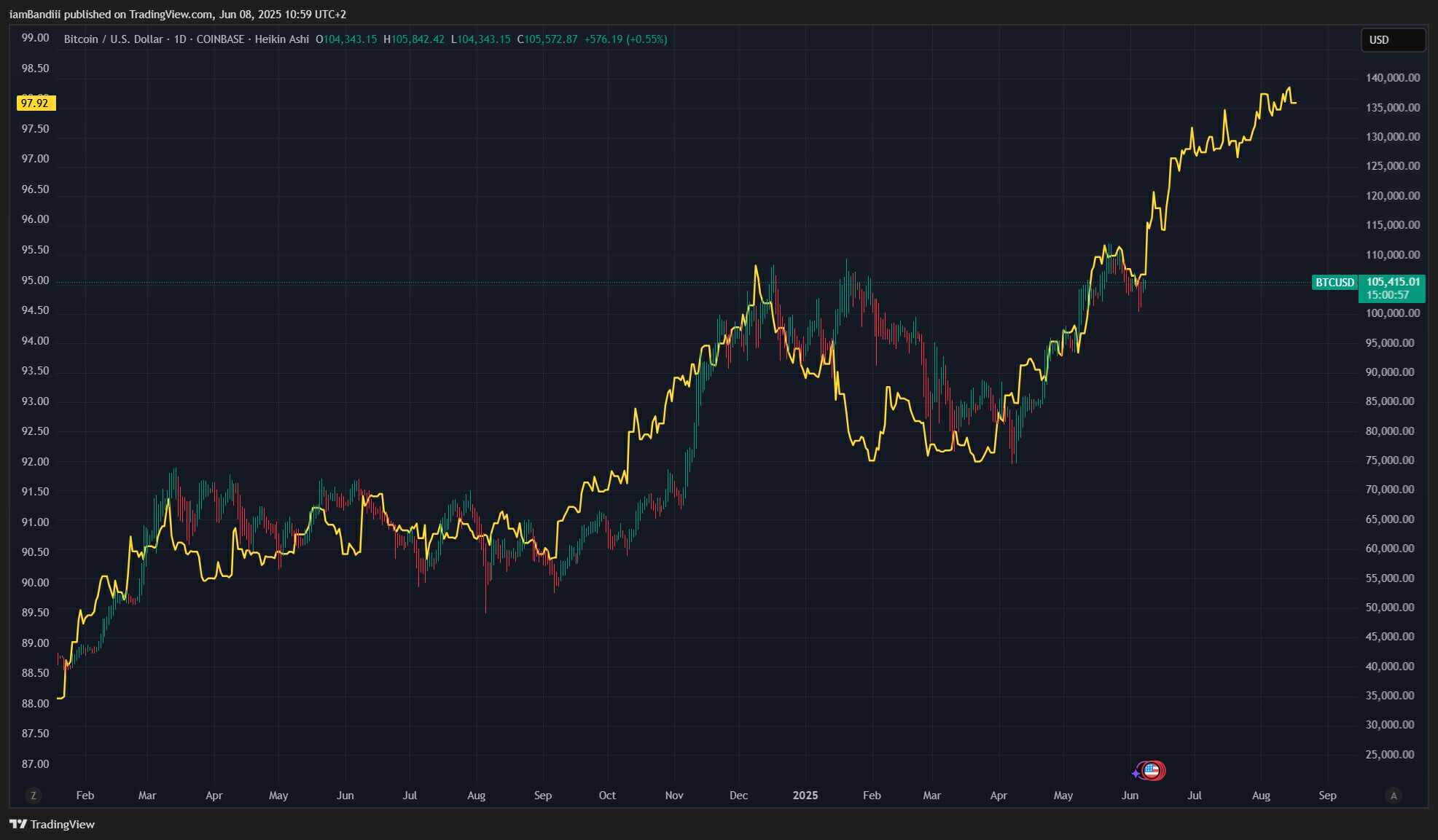Click the Oct label on time axis

tap(607, 796)
